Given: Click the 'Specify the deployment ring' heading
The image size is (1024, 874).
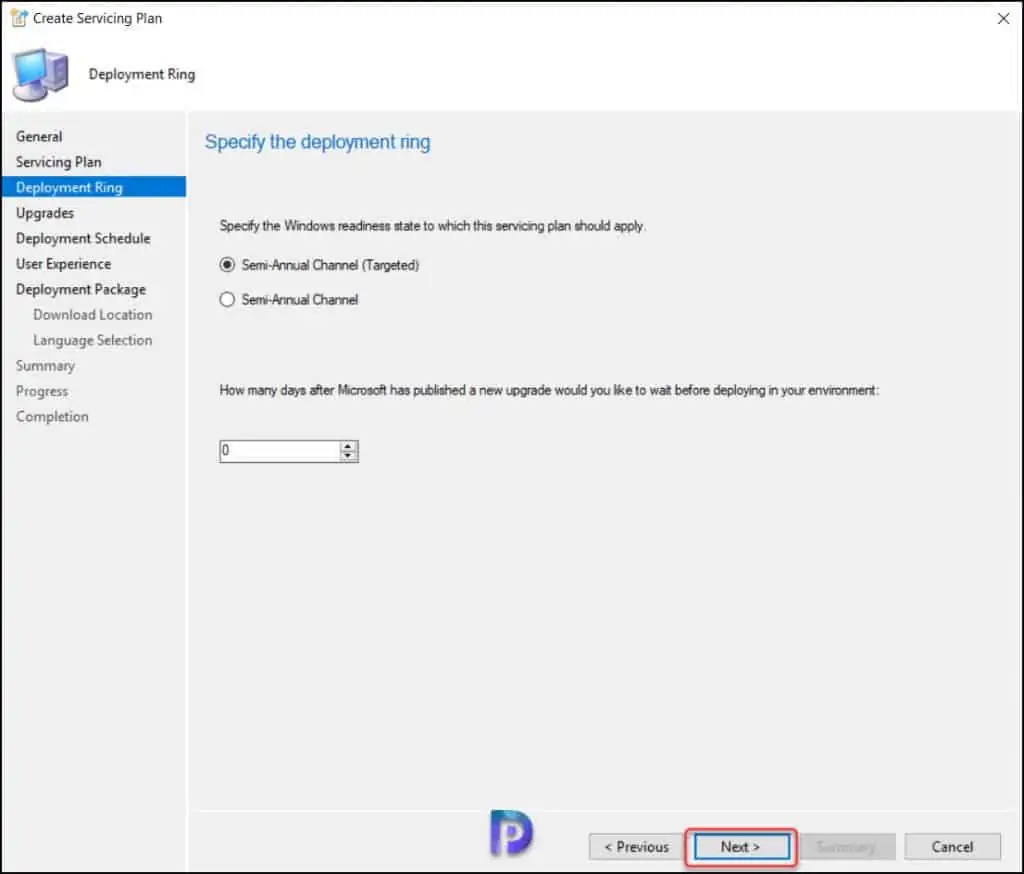Looking at the screenshot, I should [x=317, y=142].
